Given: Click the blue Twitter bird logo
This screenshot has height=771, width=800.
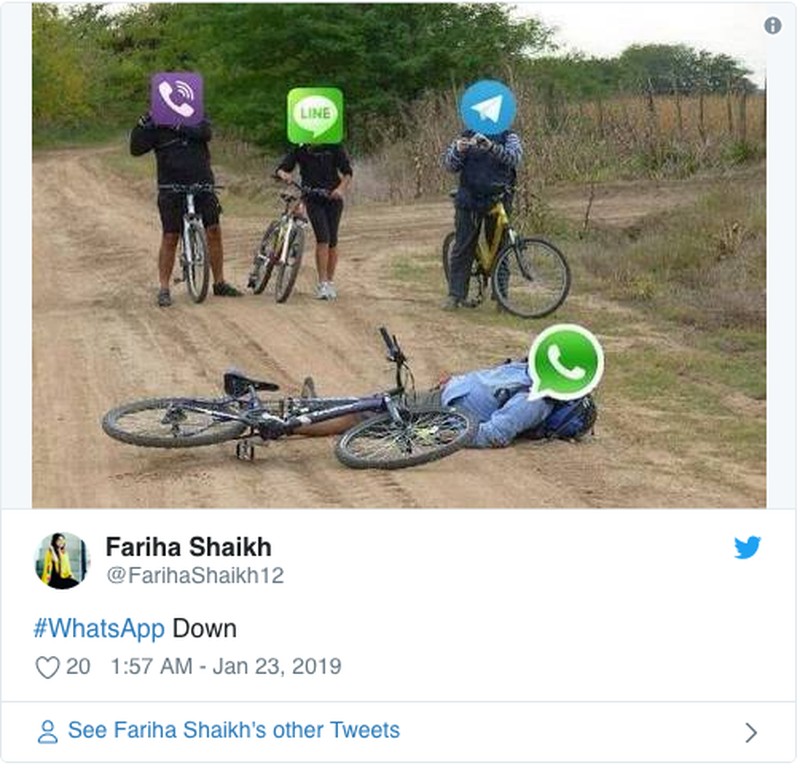Looking at the screenshot, I should click(x=747, y=548).
